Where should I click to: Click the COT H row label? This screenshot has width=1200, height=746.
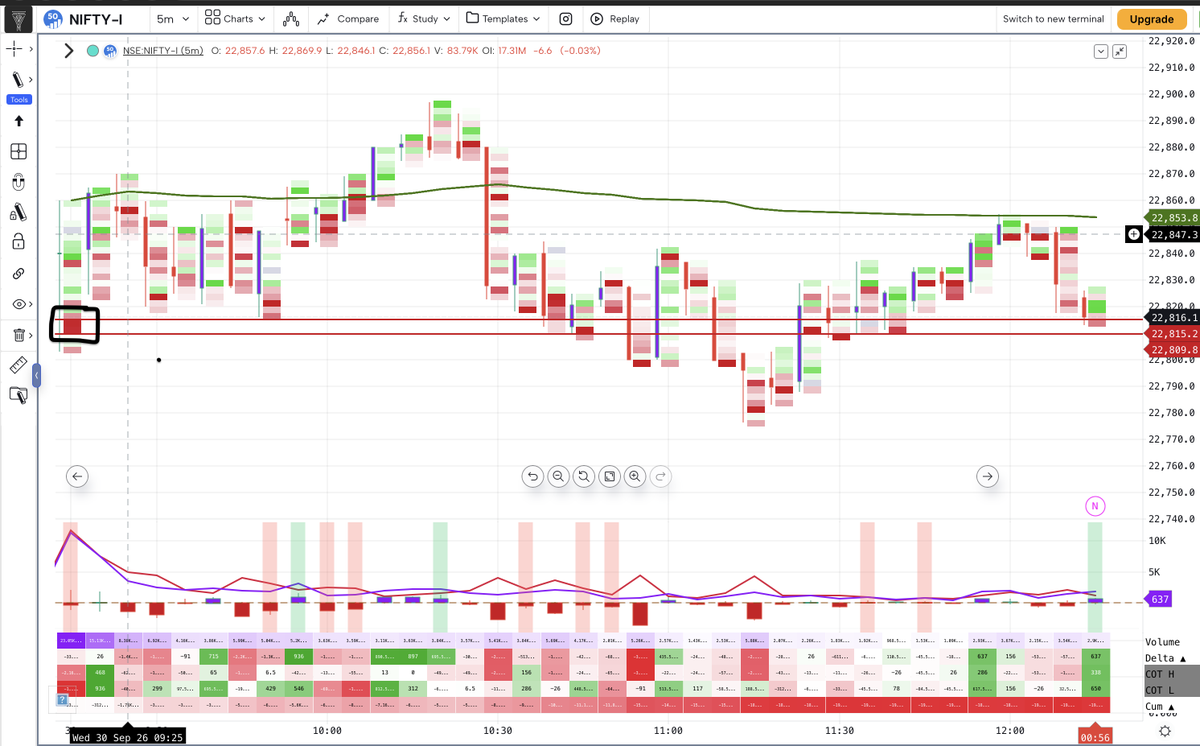point(1161,675)
